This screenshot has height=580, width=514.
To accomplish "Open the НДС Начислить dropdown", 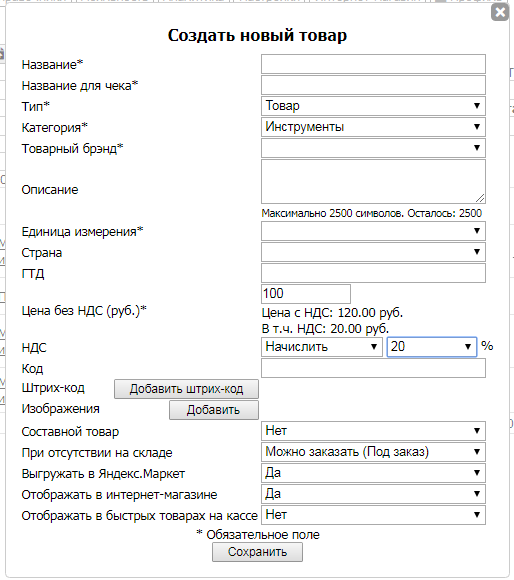I will point(322,347).
